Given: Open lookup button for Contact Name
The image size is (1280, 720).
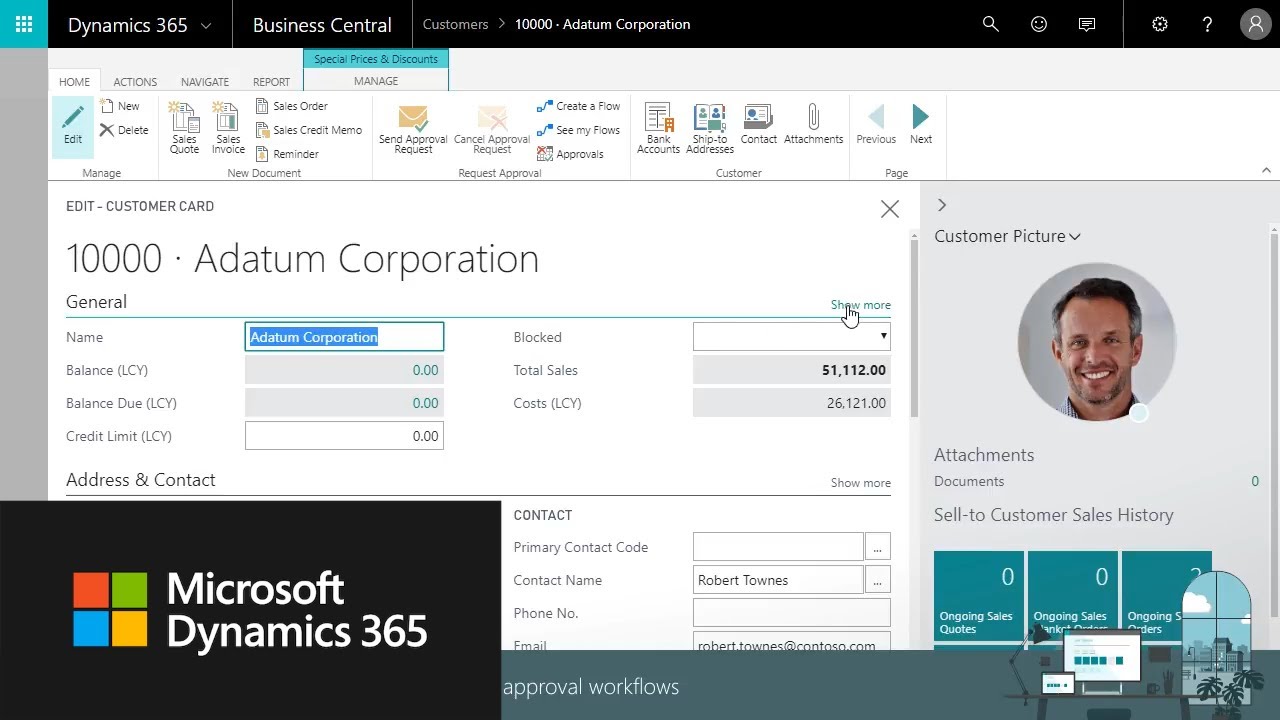Looking at the screenshot, I should (877, 580).
